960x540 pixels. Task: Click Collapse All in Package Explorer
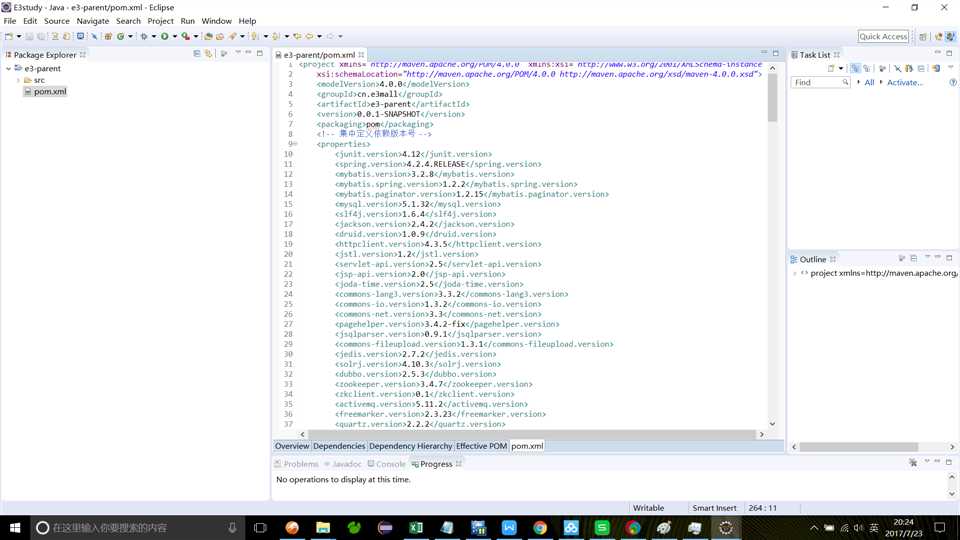[197, 53]
